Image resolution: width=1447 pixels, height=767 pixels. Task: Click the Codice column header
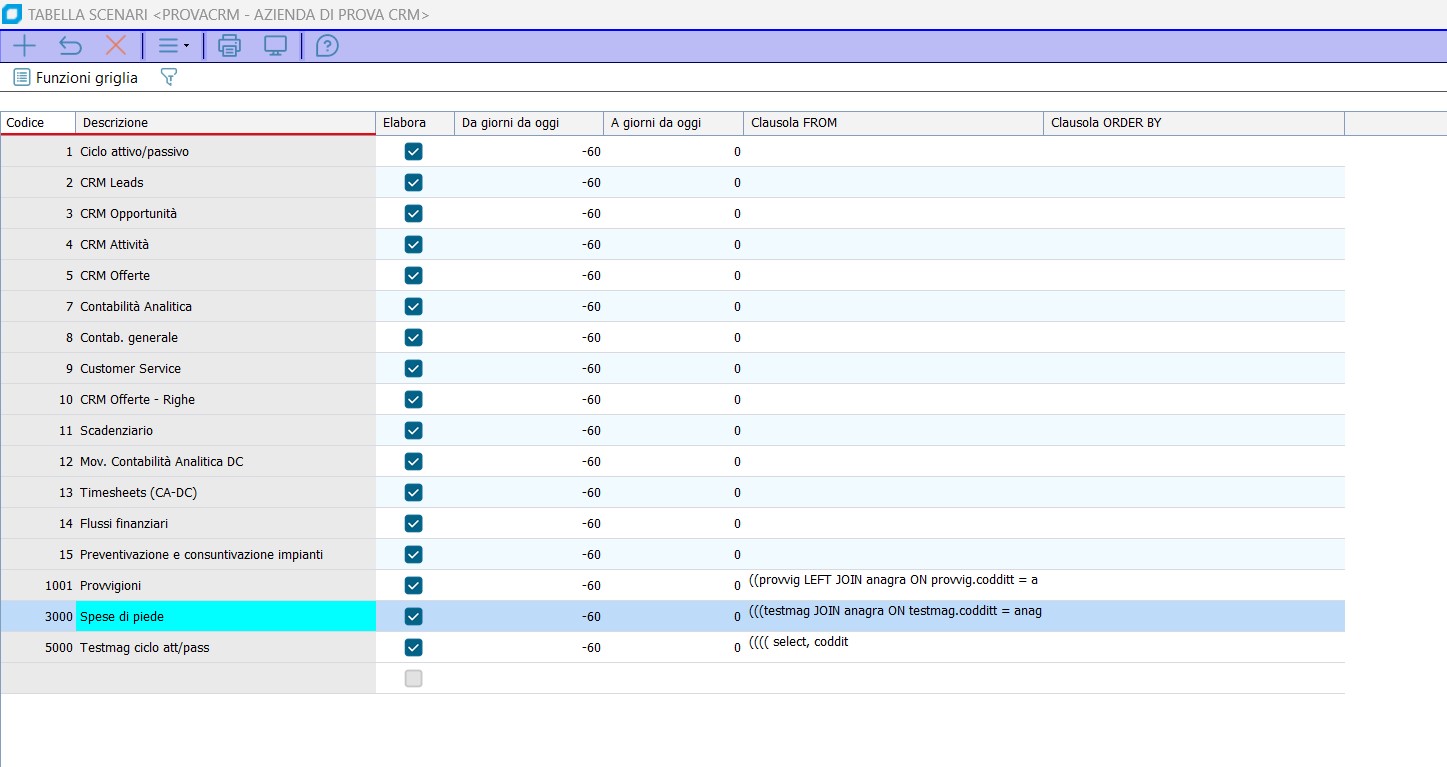pos(38,123)
